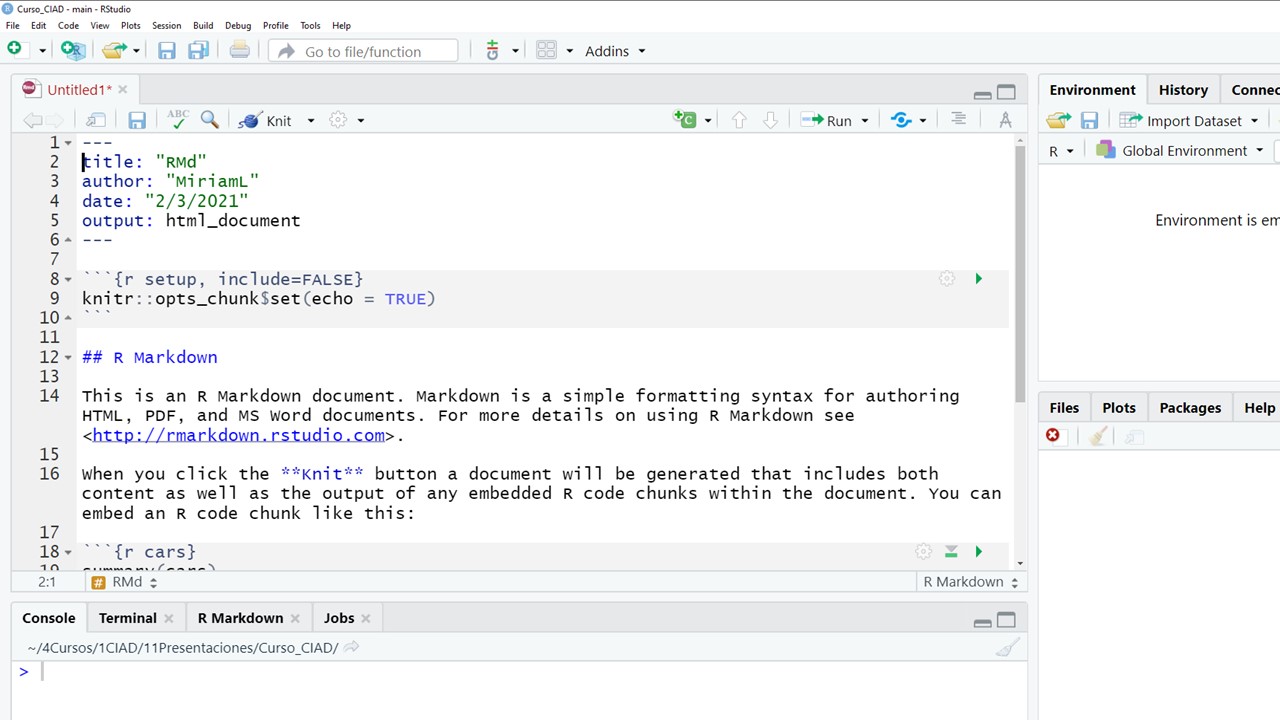Run spell check ABC icon
The width and height of the screenshot is (1280, 720).
(x=178, y=119)
